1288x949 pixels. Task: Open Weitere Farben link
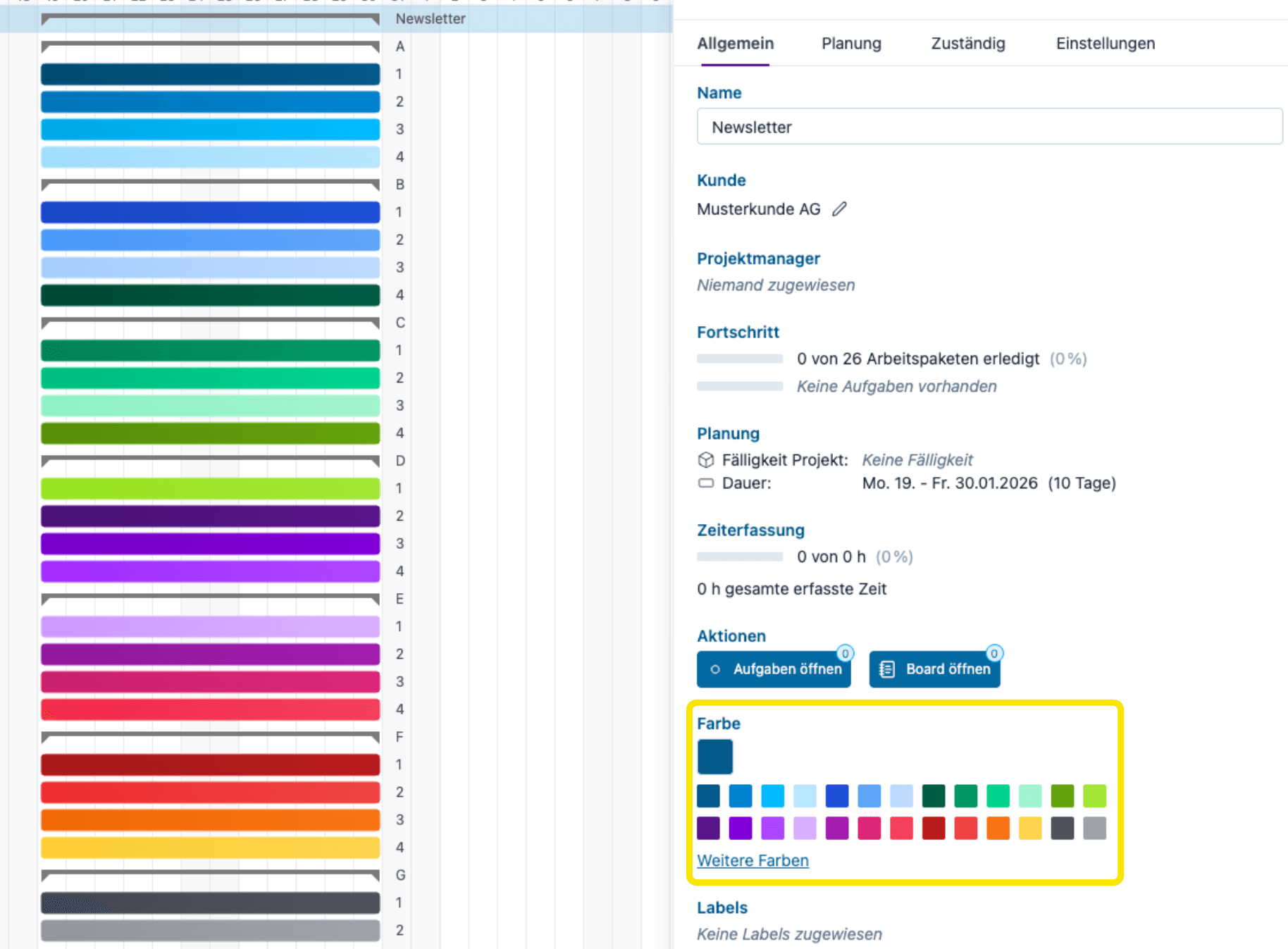click(x=753, y=860)
